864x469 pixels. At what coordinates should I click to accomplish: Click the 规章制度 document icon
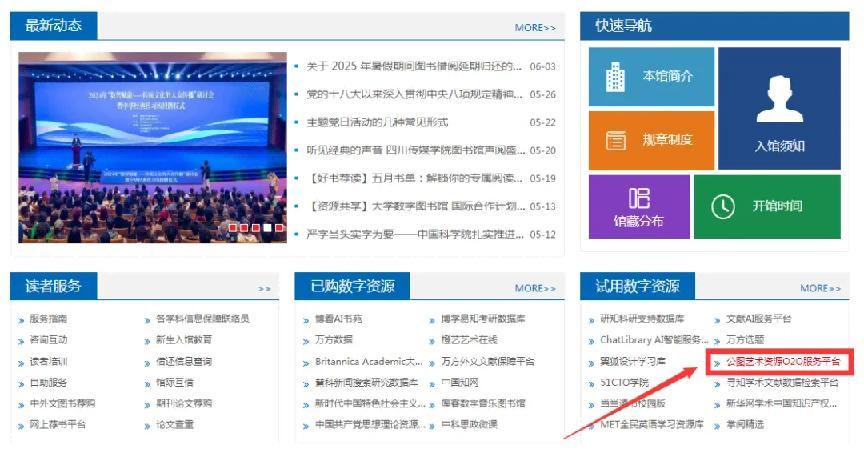click(x=615, y=140)
